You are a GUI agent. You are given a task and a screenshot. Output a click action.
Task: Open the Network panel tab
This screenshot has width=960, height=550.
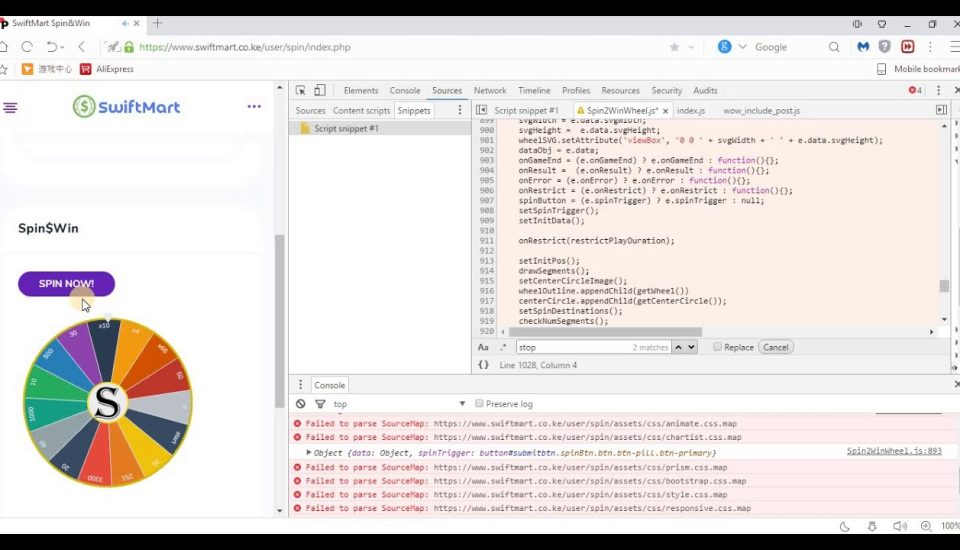[490, 91]
